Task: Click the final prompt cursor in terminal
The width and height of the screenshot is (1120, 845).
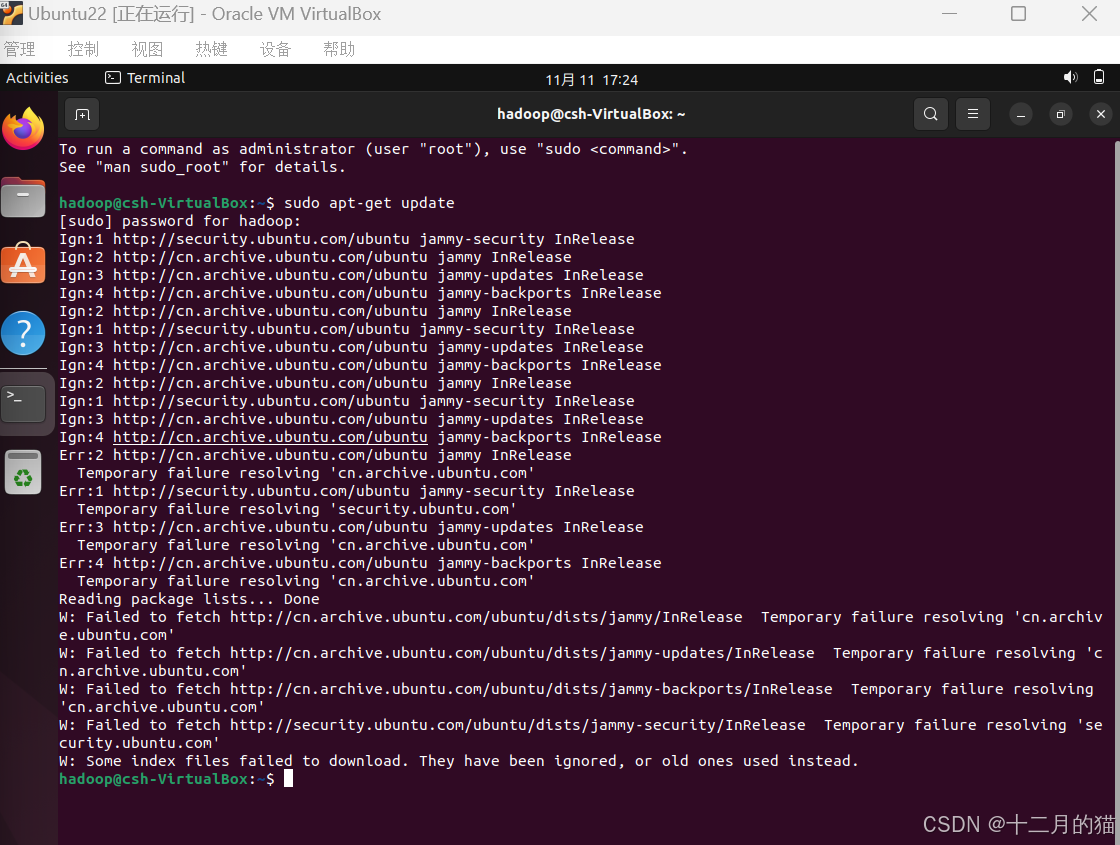Action: point(288,779)
